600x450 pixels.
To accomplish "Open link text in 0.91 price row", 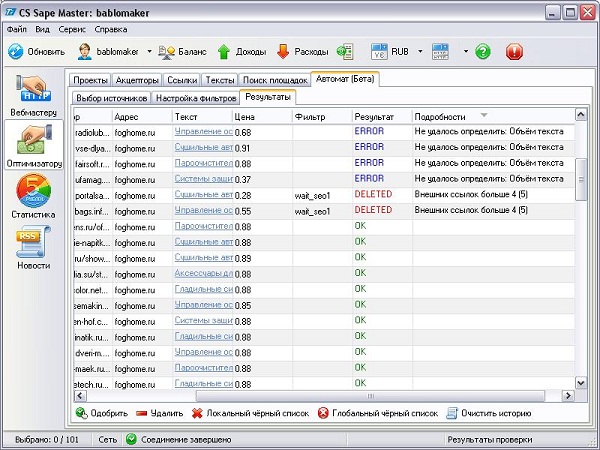I will [x=204, y=147].
